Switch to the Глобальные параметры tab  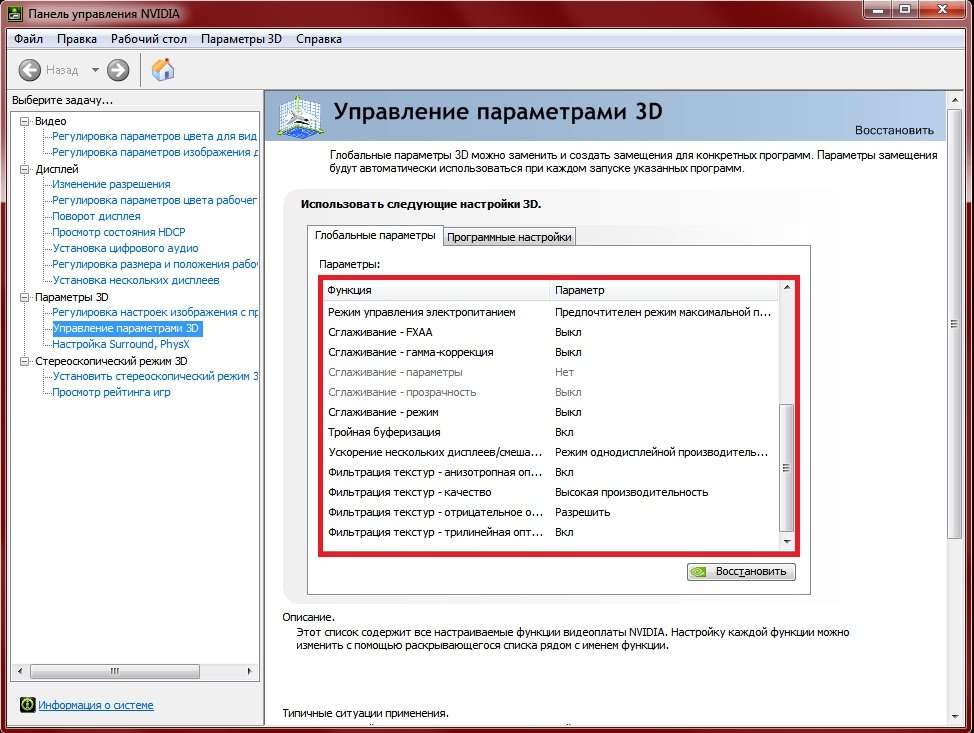[375, 235]
